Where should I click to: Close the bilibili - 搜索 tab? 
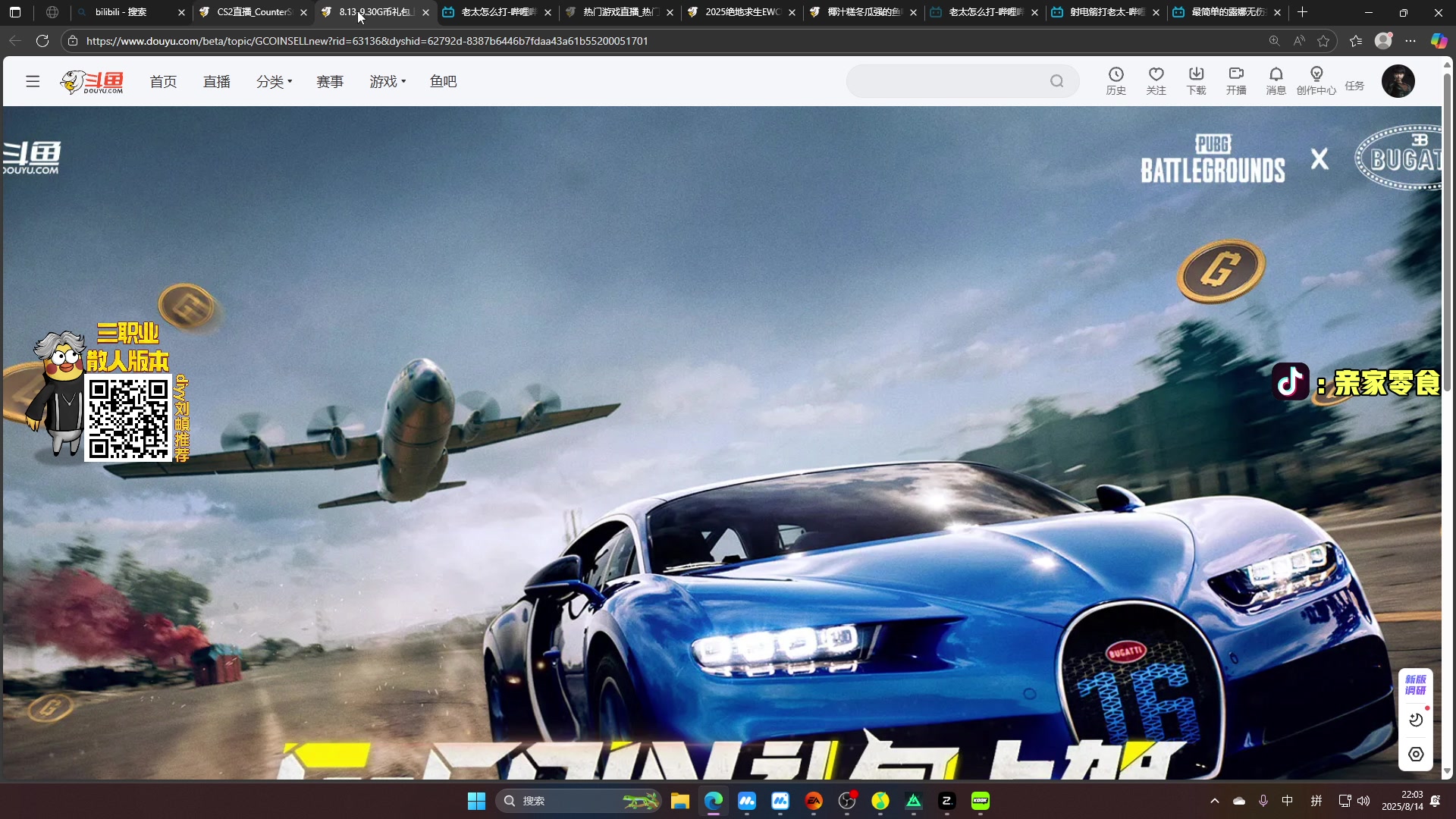(181, 13)
